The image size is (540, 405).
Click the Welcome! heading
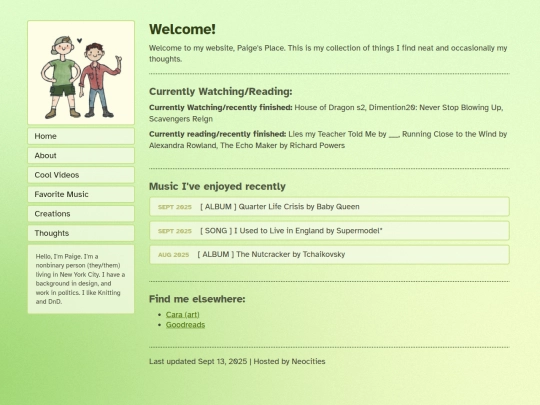[x=182, y=29]
